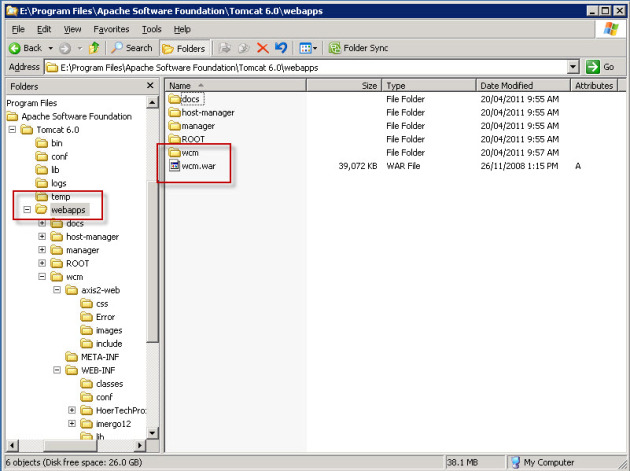630x471 pixels.
Task: Select the css folder in tree
Action: [94, 303]
